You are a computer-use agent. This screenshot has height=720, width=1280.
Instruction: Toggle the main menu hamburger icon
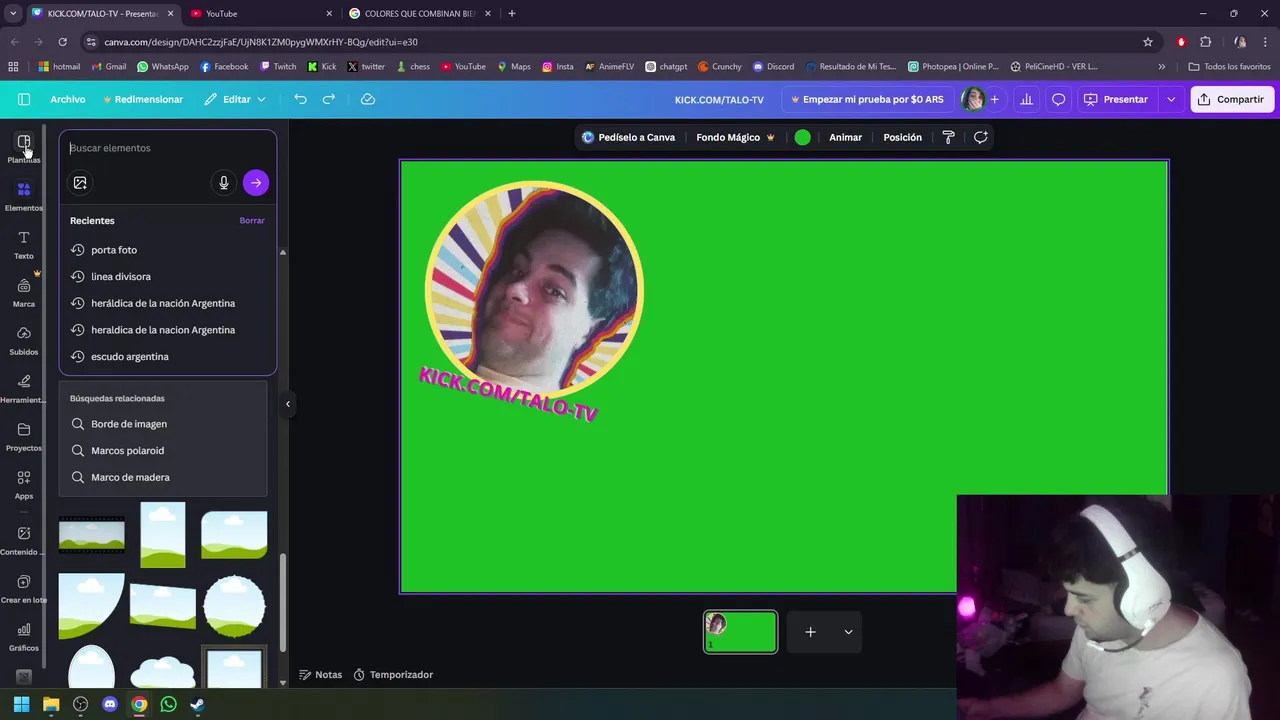click(24, 99)
